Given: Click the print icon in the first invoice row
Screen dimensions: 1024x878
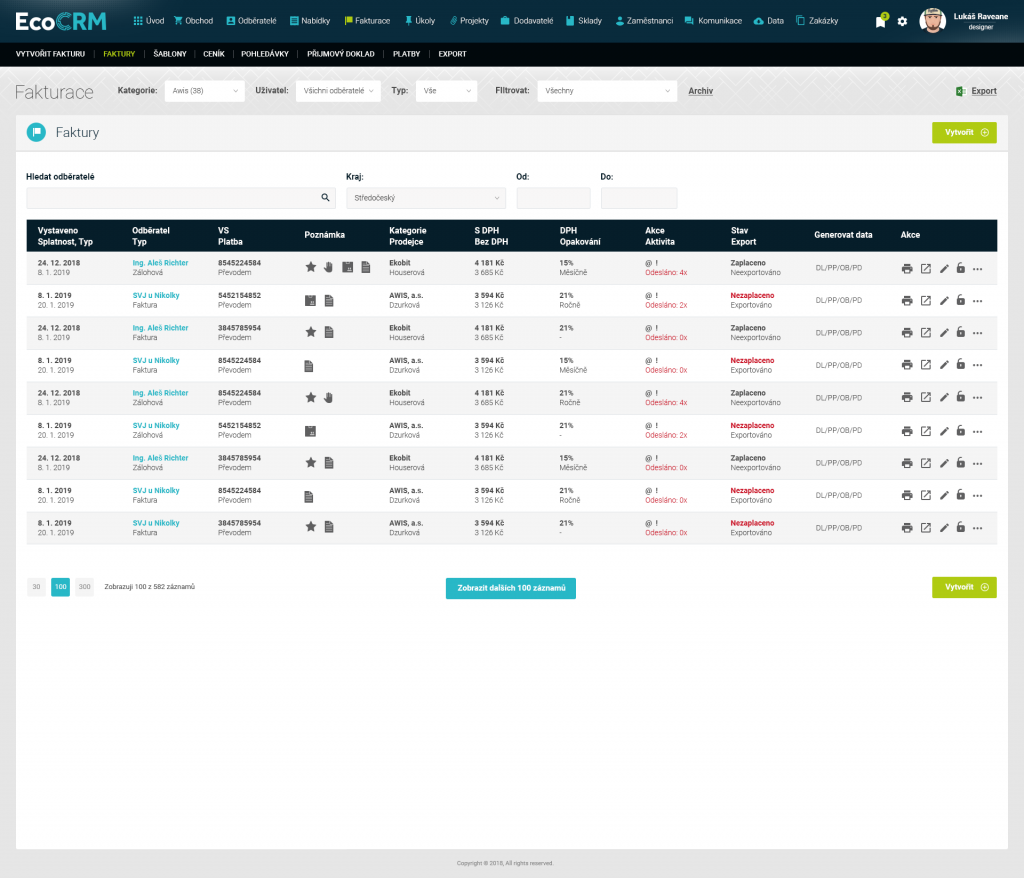Looking at the screenshot, I should [x=907, y=268].
